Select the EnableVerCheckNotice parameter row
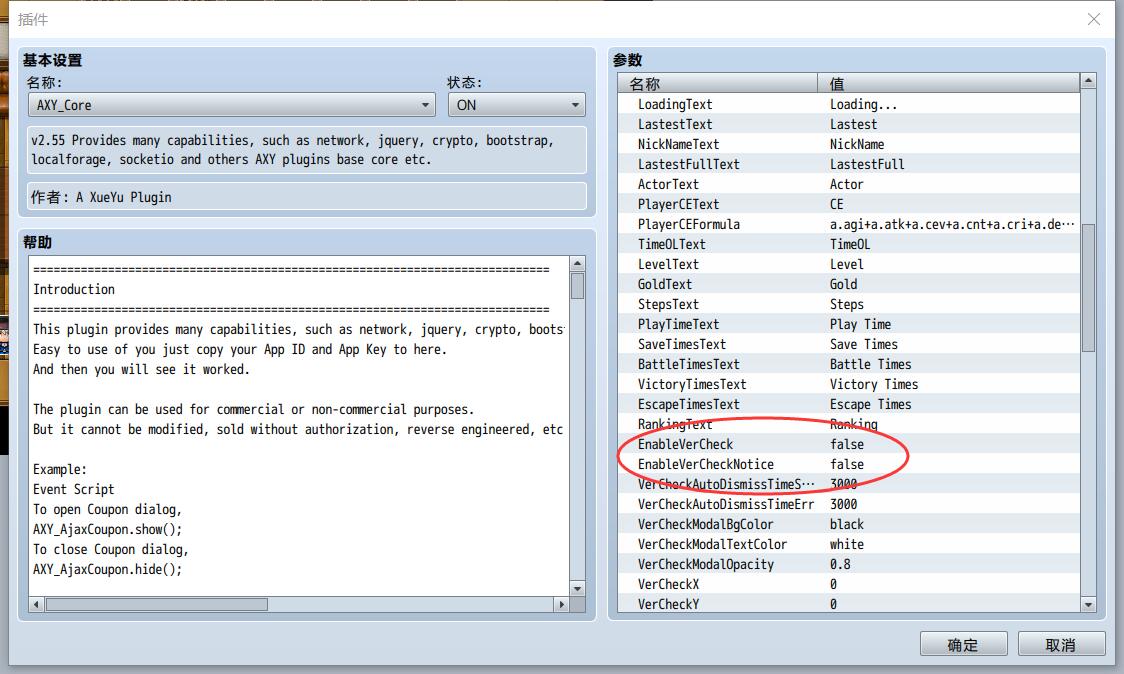The width and height of the screenshot is (1124, 674). 849,464
